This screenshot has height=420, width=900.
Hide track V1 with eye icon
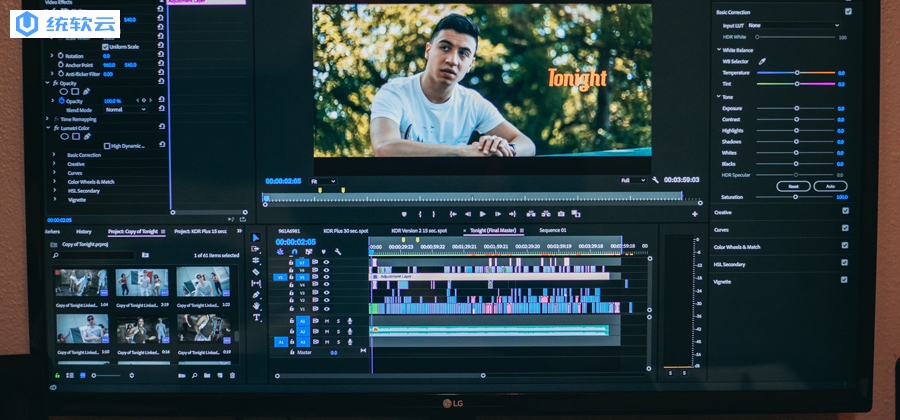click(x=326, y=309)
